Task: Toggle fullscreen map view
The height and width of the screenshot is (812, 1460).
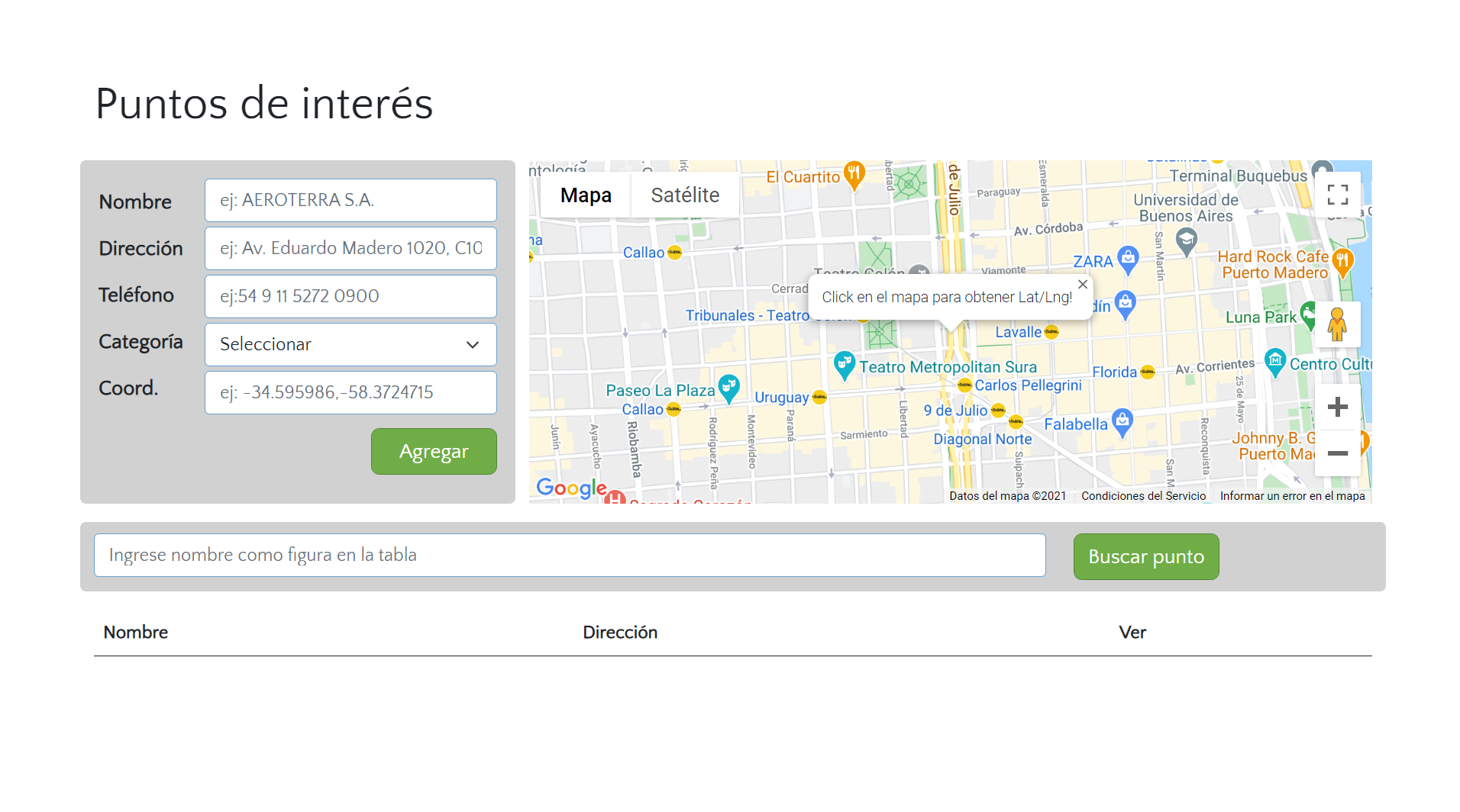Action: [x=1337, y=195]
